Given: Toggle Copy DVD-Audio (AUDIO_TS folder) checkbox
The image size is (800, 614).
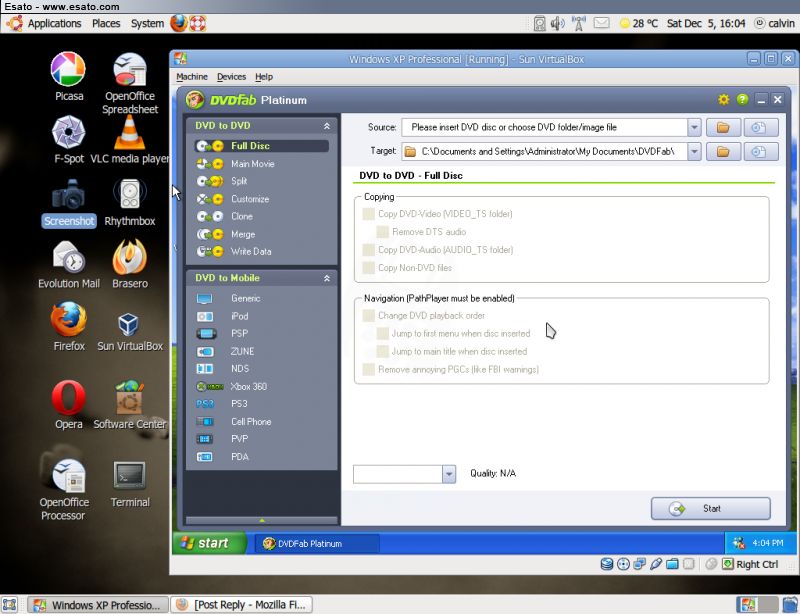Looking at the screenshot, I should [368, 250].
